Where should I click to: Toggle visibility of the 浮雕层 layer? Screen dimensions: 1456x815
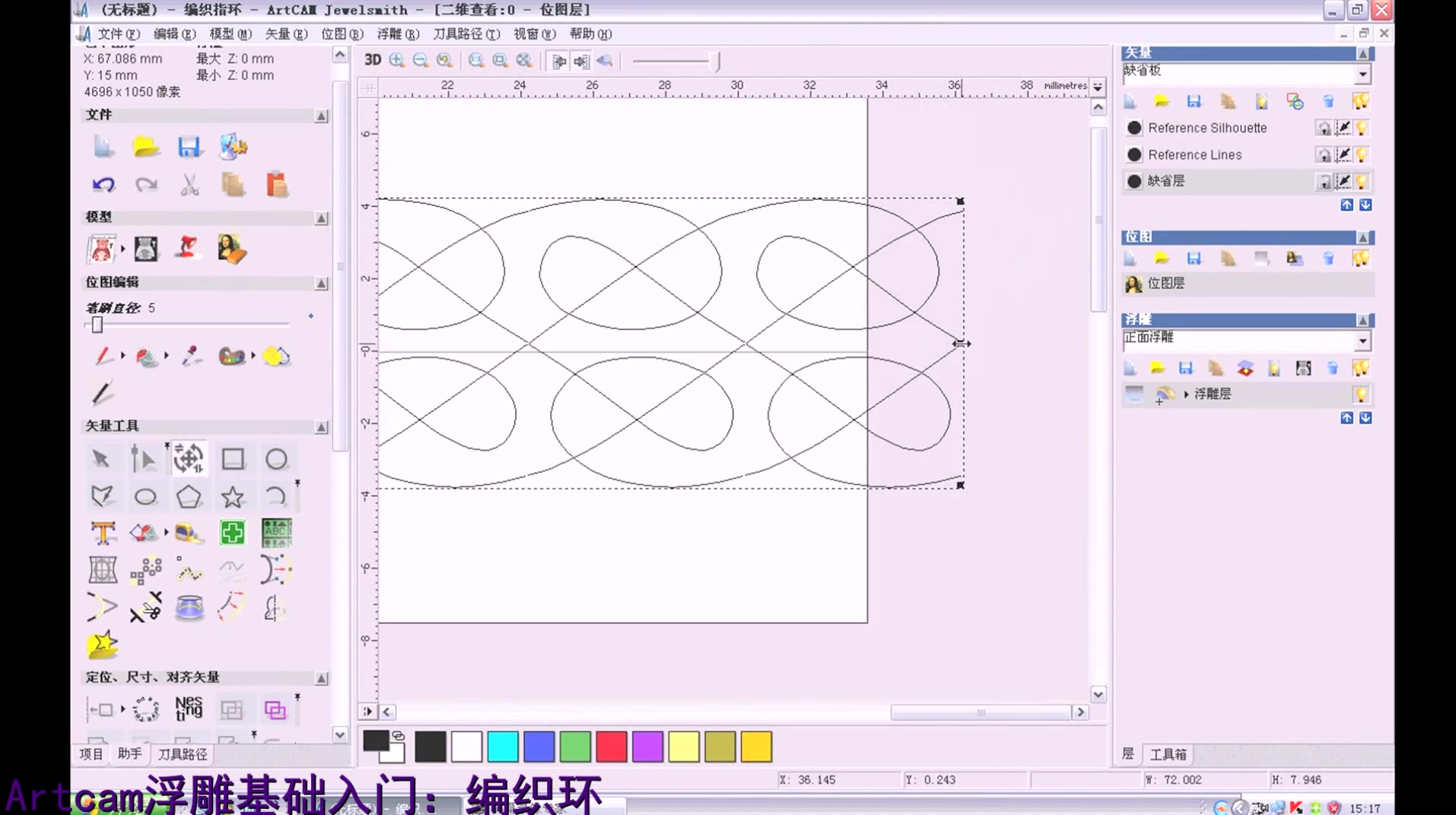tap(1360, 394)
